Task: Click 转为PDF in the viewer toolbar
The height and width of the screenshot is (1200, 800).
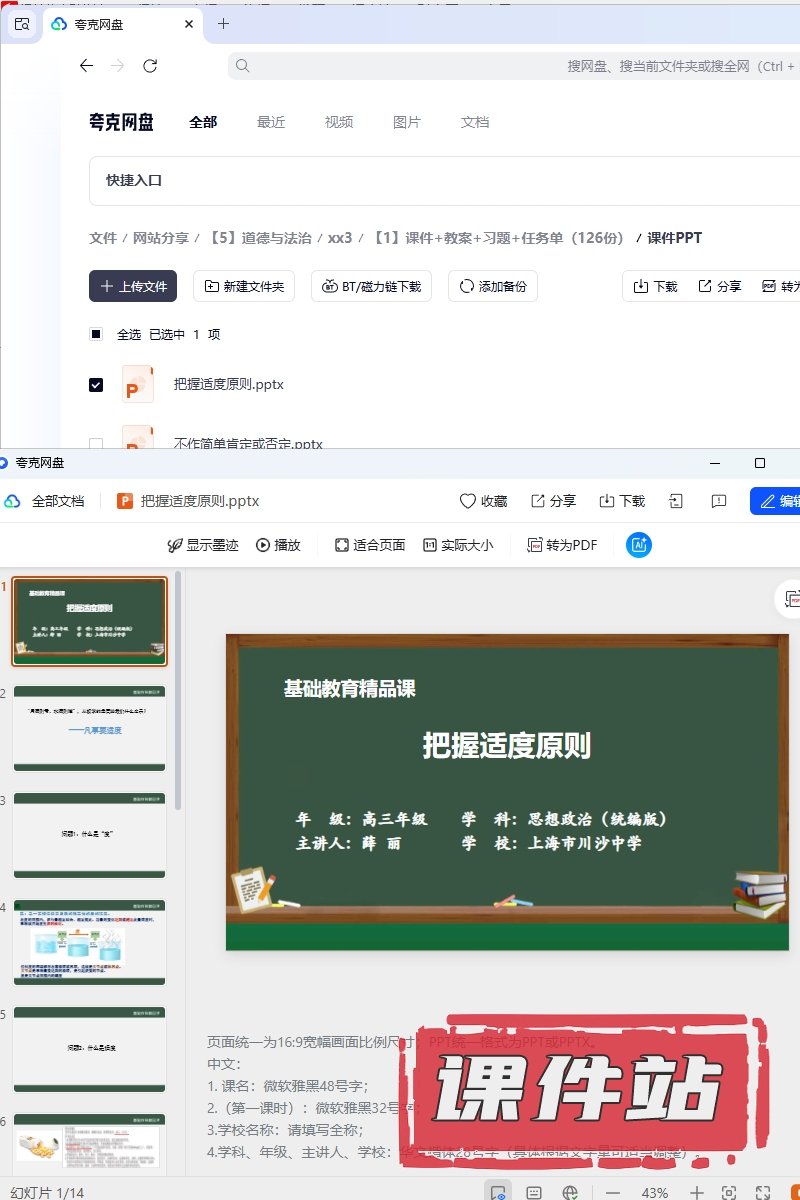Action: click(x=562, y=545)
